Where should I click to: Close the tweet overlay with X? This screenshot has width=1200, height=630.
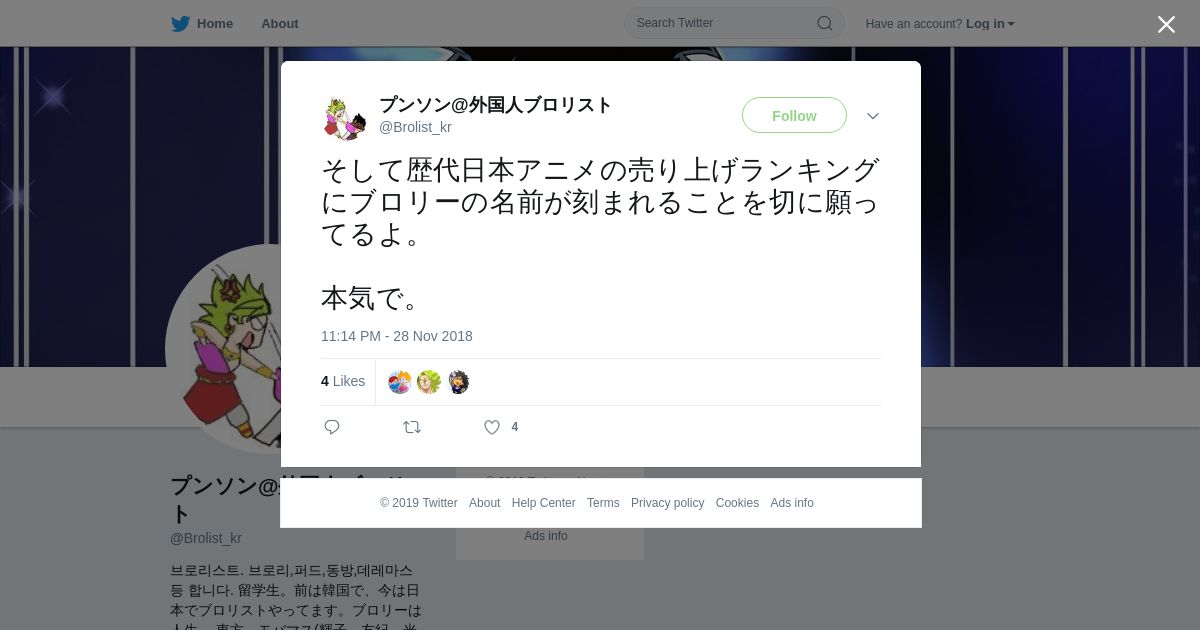pos(1166,24)
